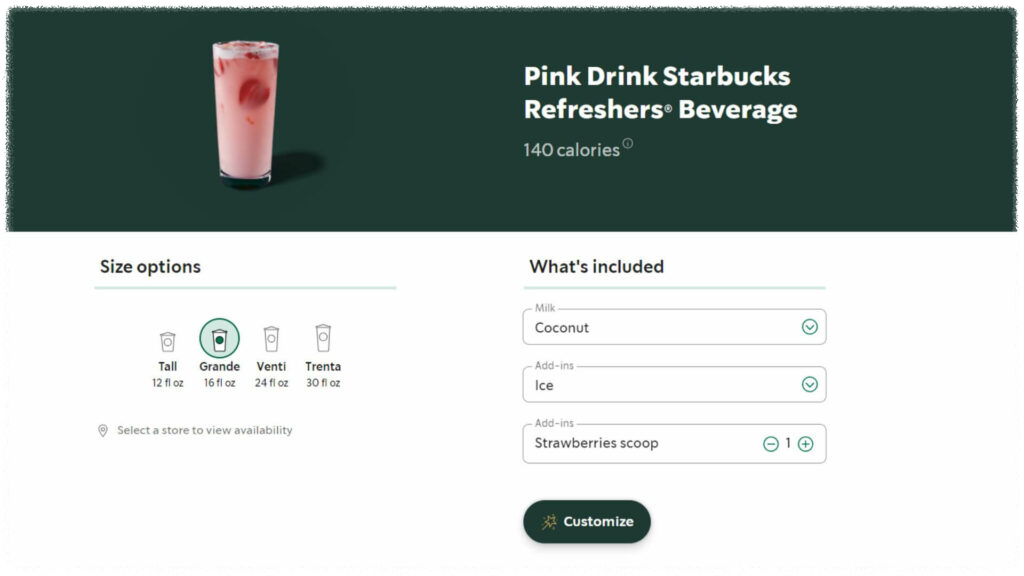Click the Pink Drink product image

coord(246,112)
